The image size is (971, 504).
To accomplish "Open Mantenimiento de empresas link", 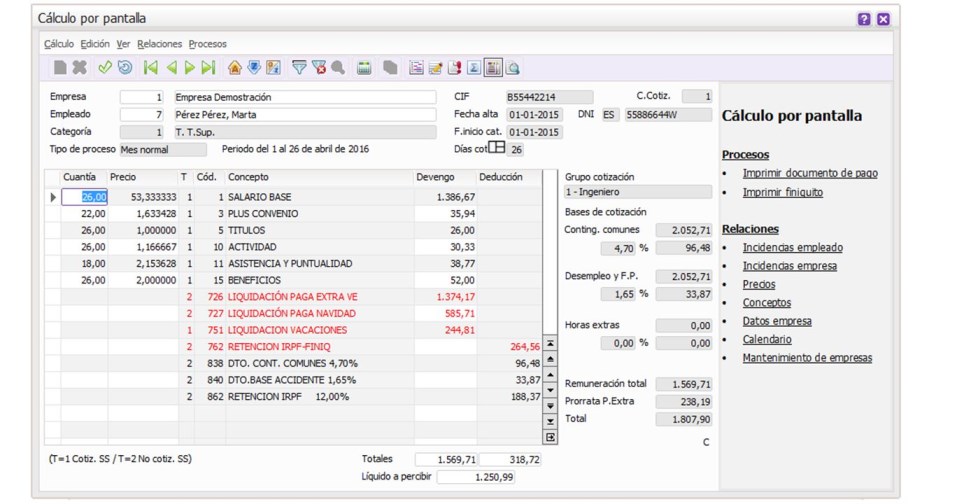I will point(807,358).
